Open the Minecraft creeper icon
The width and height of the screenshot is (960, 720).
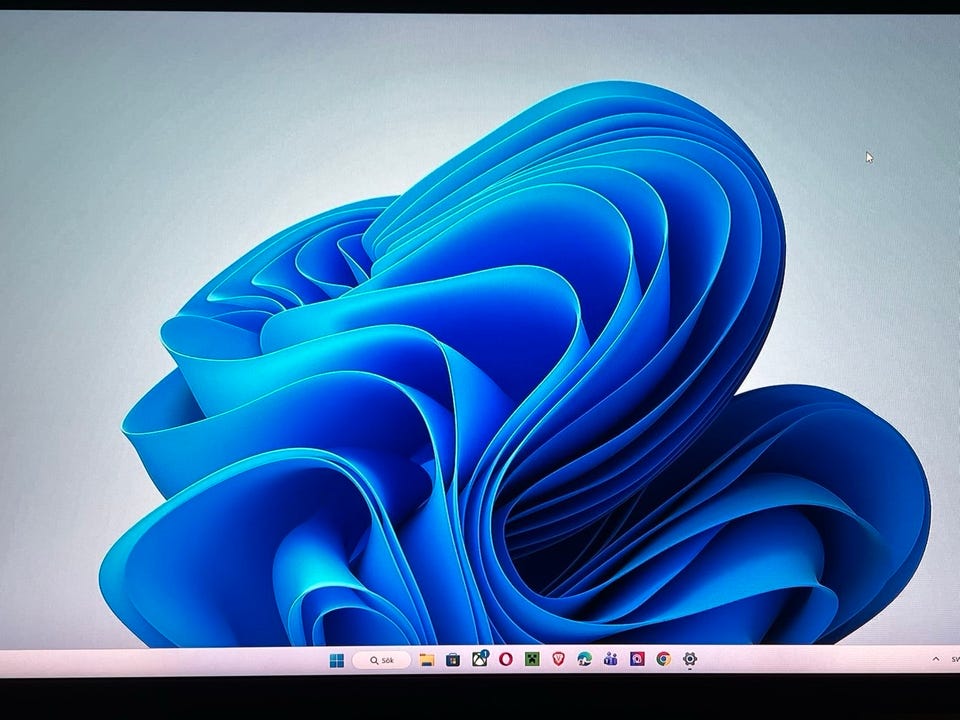pyautogui.click(x=533, y=659)
